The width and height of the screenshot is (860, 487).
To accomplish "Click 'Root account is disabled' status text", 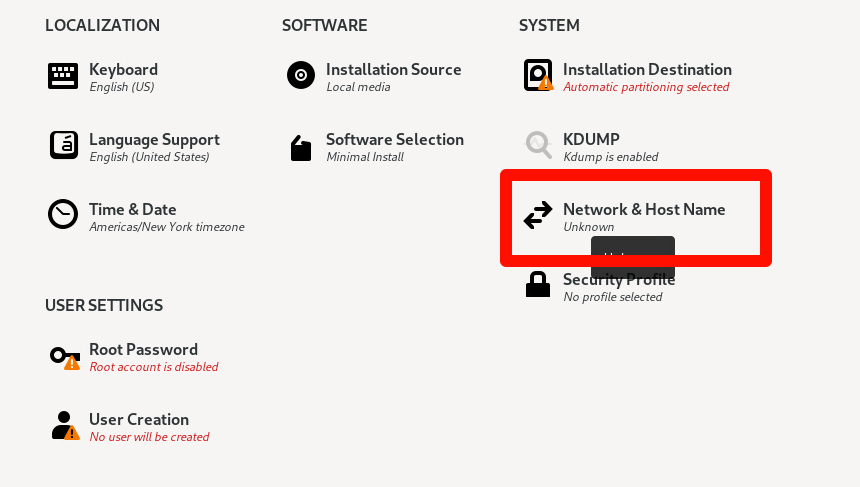I will pyautogui.click(x=154, y=367).
